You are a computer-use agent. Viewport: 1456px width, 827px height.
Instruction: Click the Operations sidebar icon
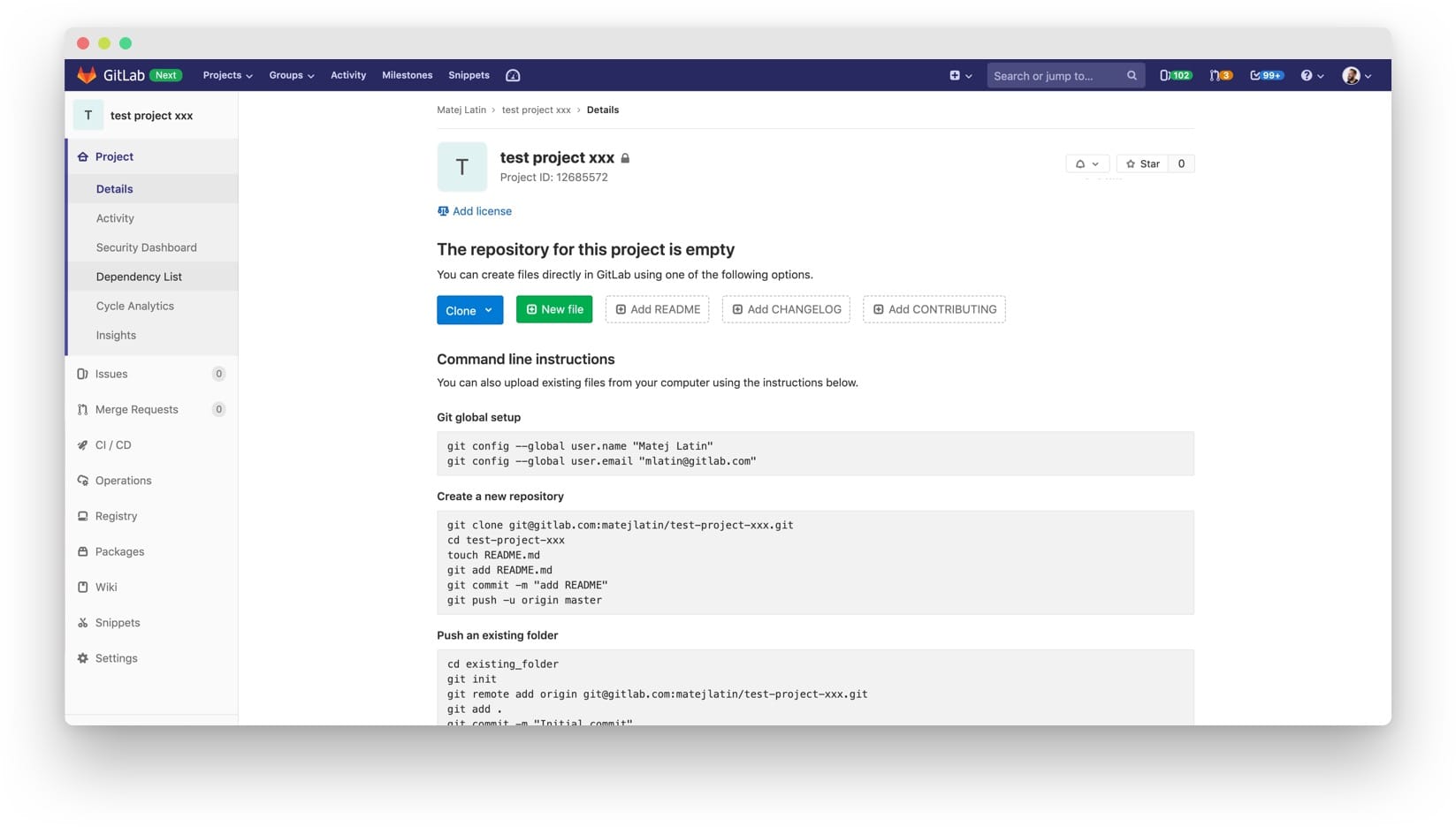point(82,481)
